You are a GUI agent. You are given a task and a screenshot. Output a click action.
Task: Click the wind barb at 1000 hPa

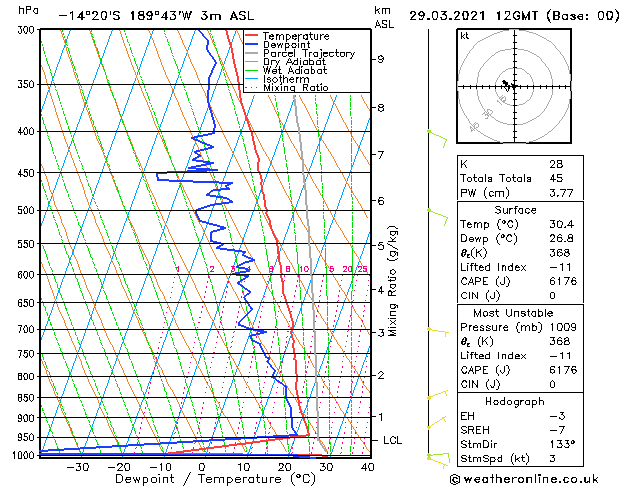click(434, 457)
